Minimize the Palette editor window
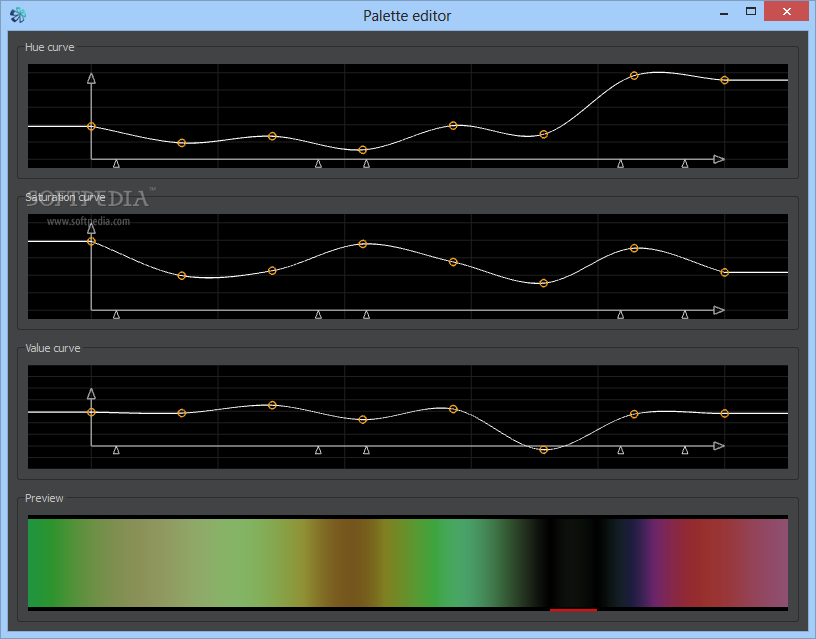Screen dimensions: 816x639 (724, 12)
